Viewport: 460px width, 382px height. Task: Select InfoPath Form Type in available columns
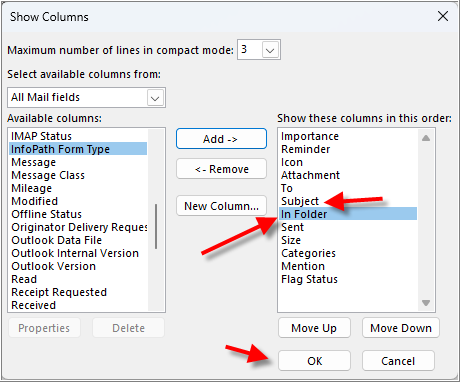point(78,149)
